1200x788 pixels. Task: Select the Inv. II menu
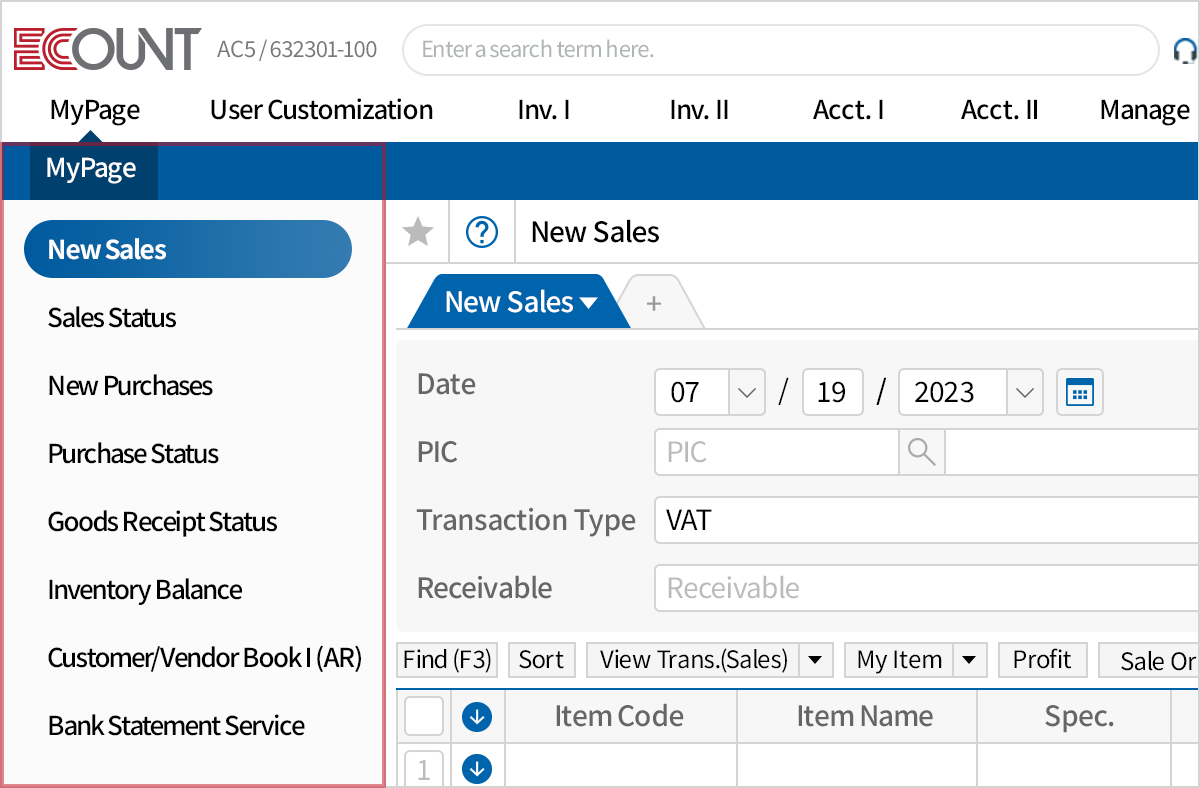(x=699, y=110)
